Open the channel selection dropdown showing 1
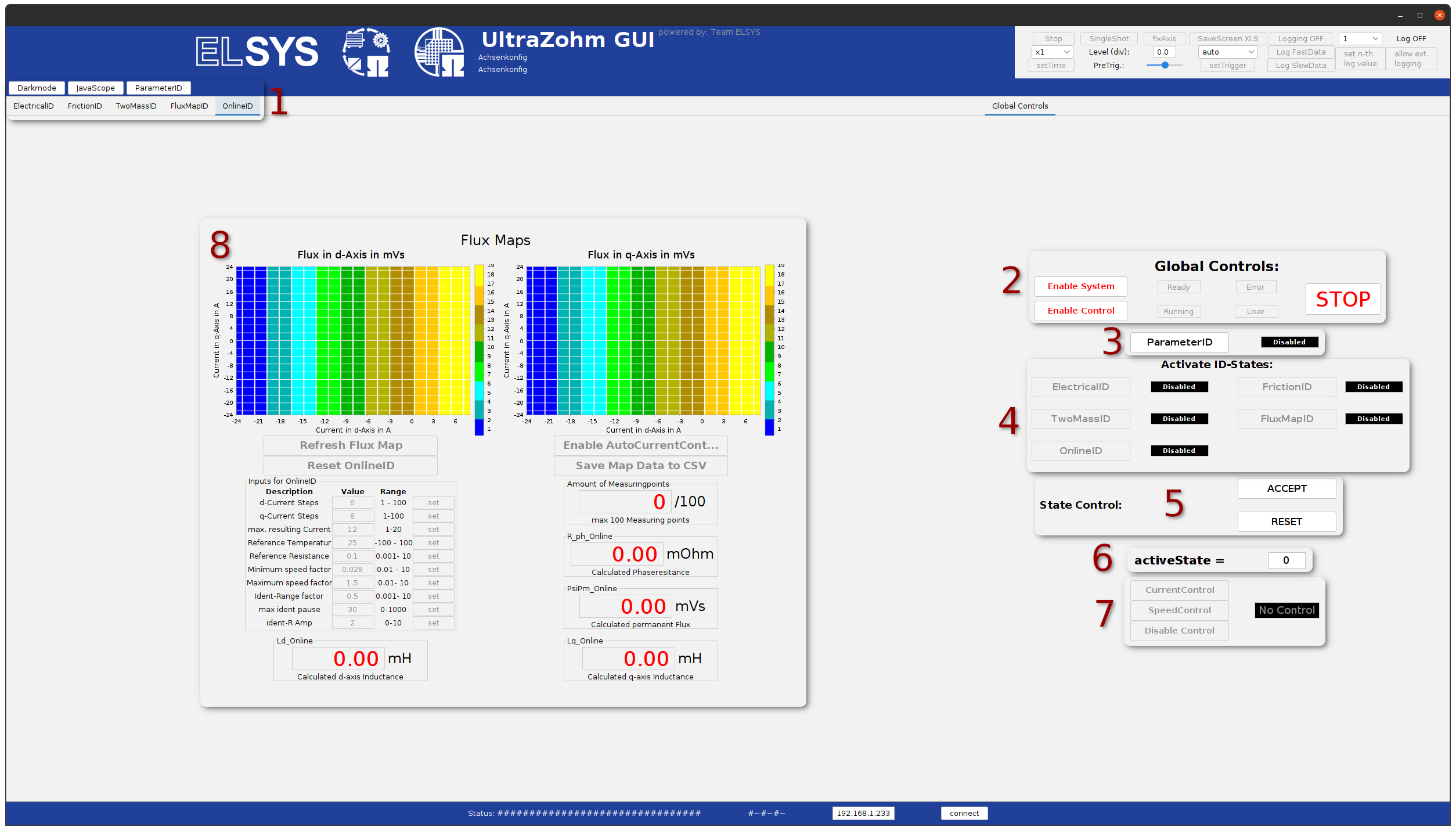 1360,38
